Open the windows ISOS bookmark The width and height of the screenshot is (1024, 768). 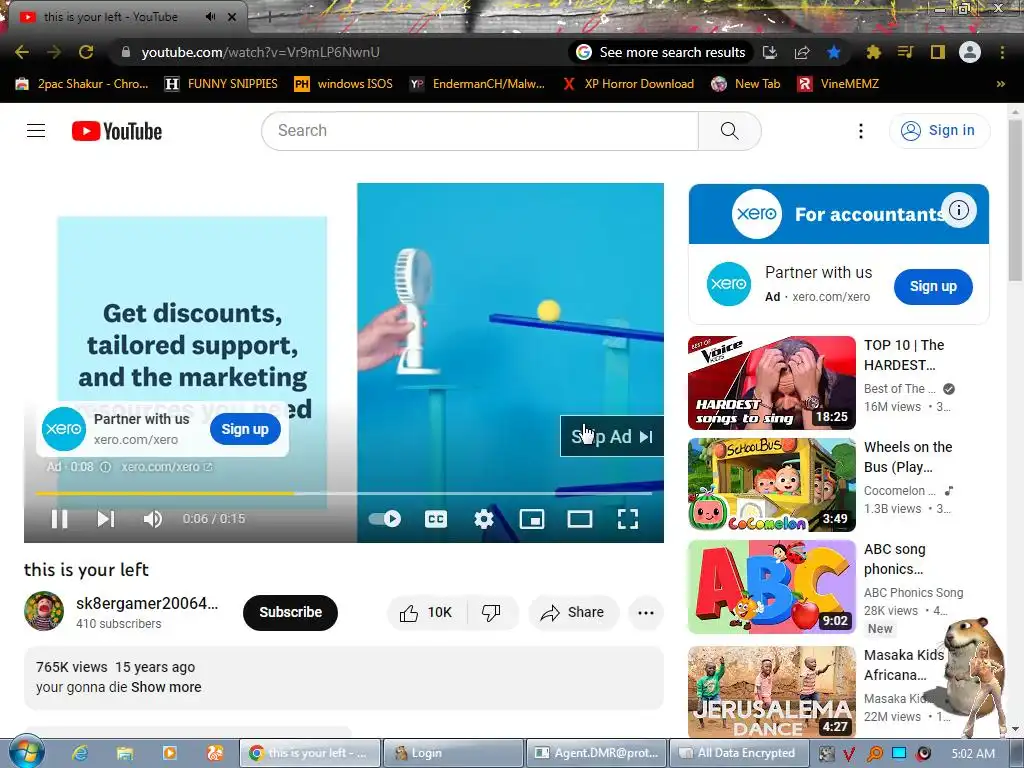[x=344, y=84]
